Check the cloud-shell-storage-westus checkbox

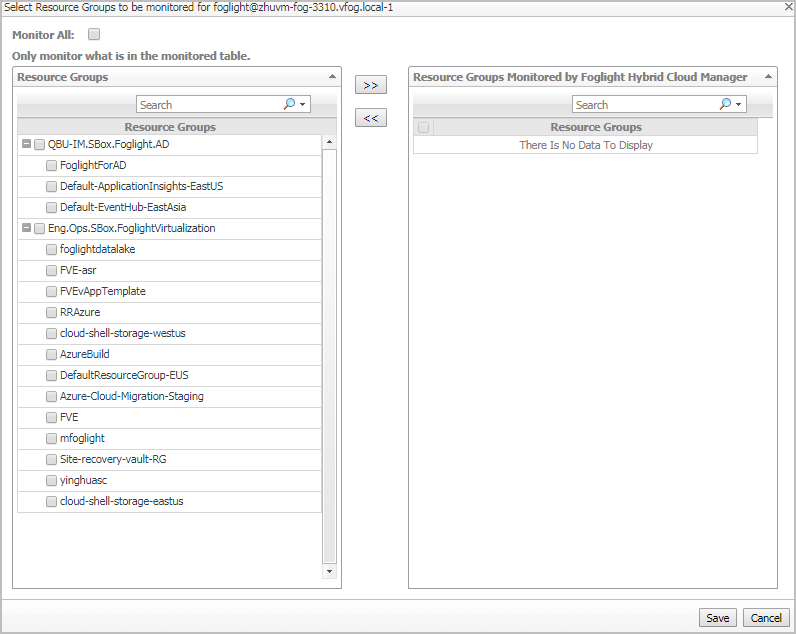(x=51, y=333)
